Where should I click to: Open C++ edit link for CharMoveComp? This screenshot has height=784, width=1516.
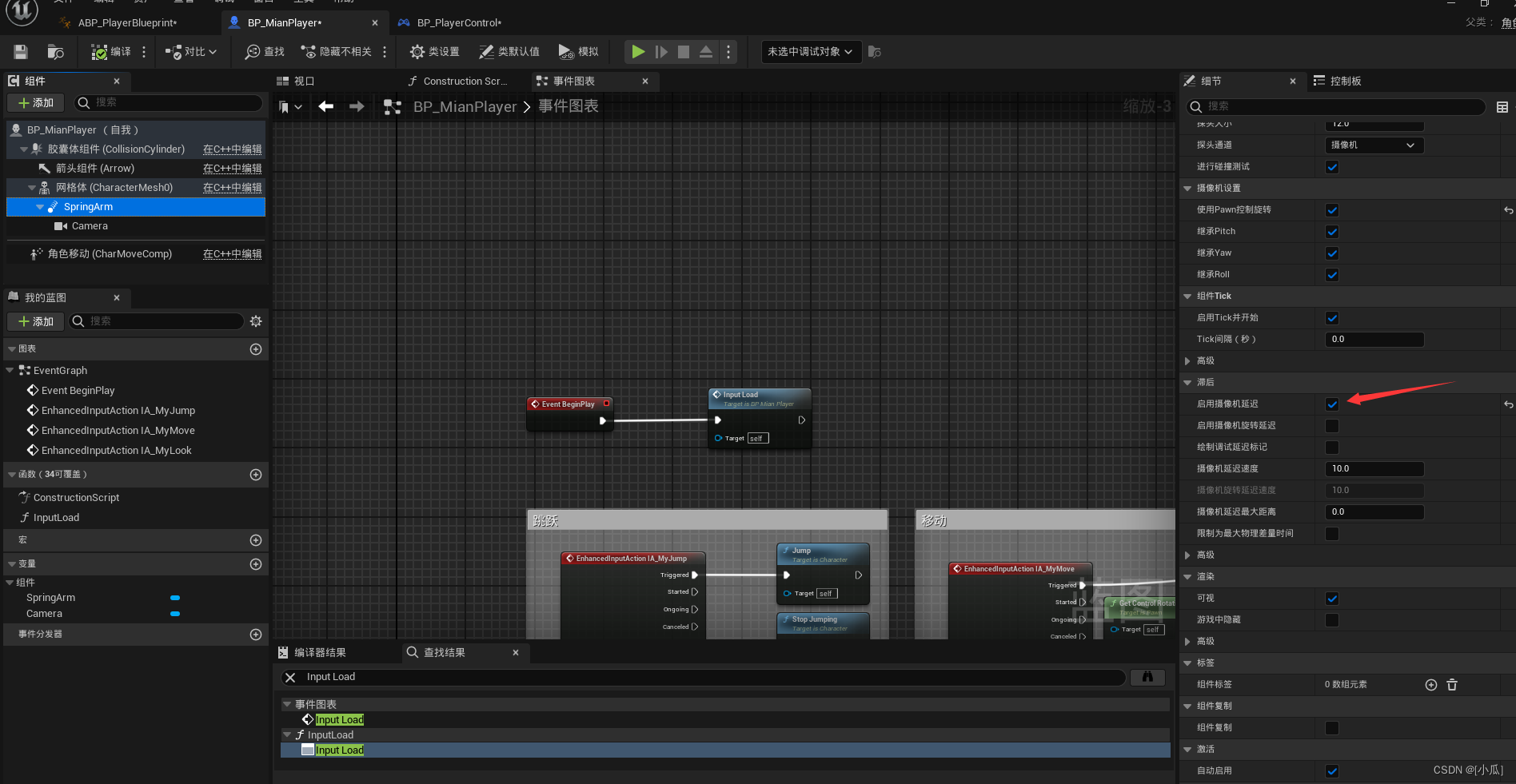[232, 254]
